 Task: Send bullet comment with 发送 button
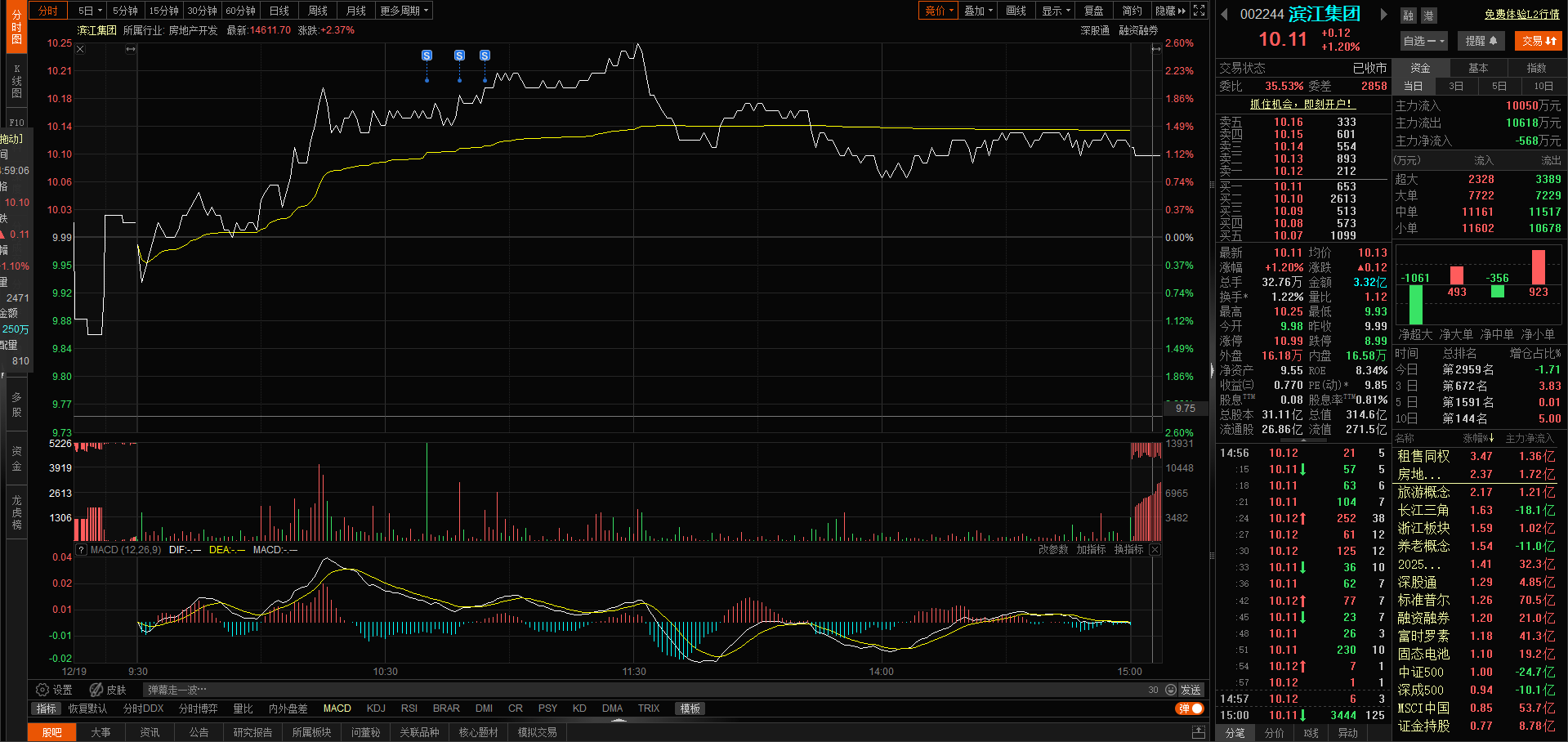point(1191,690)
